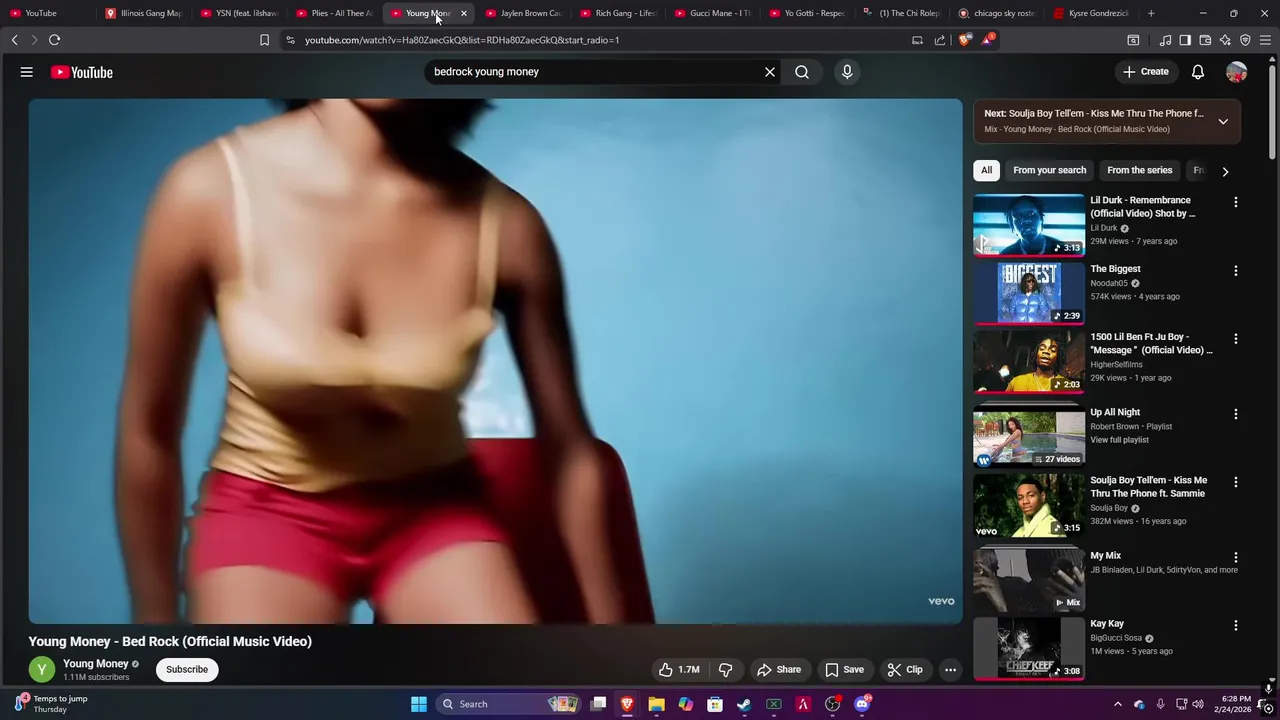Click Kay Kay video title
Viewport: 1280px width, 720px height.
pos(1107,624)
